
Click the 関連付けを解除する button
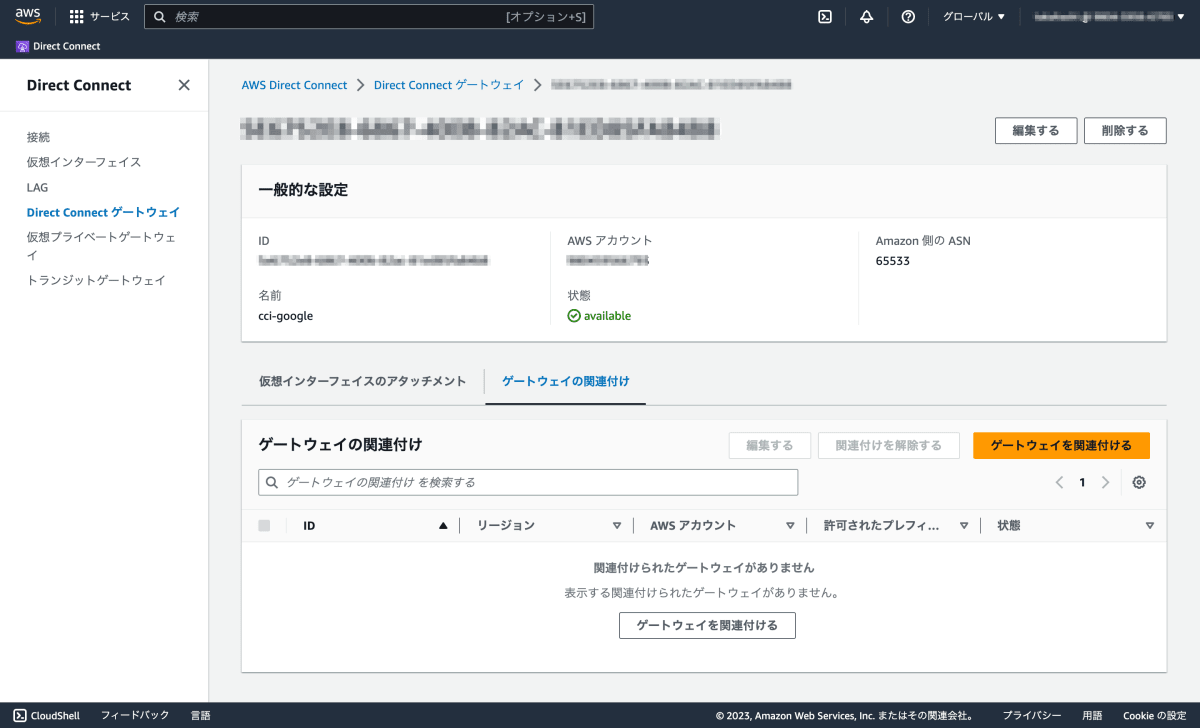click(889, 446)
